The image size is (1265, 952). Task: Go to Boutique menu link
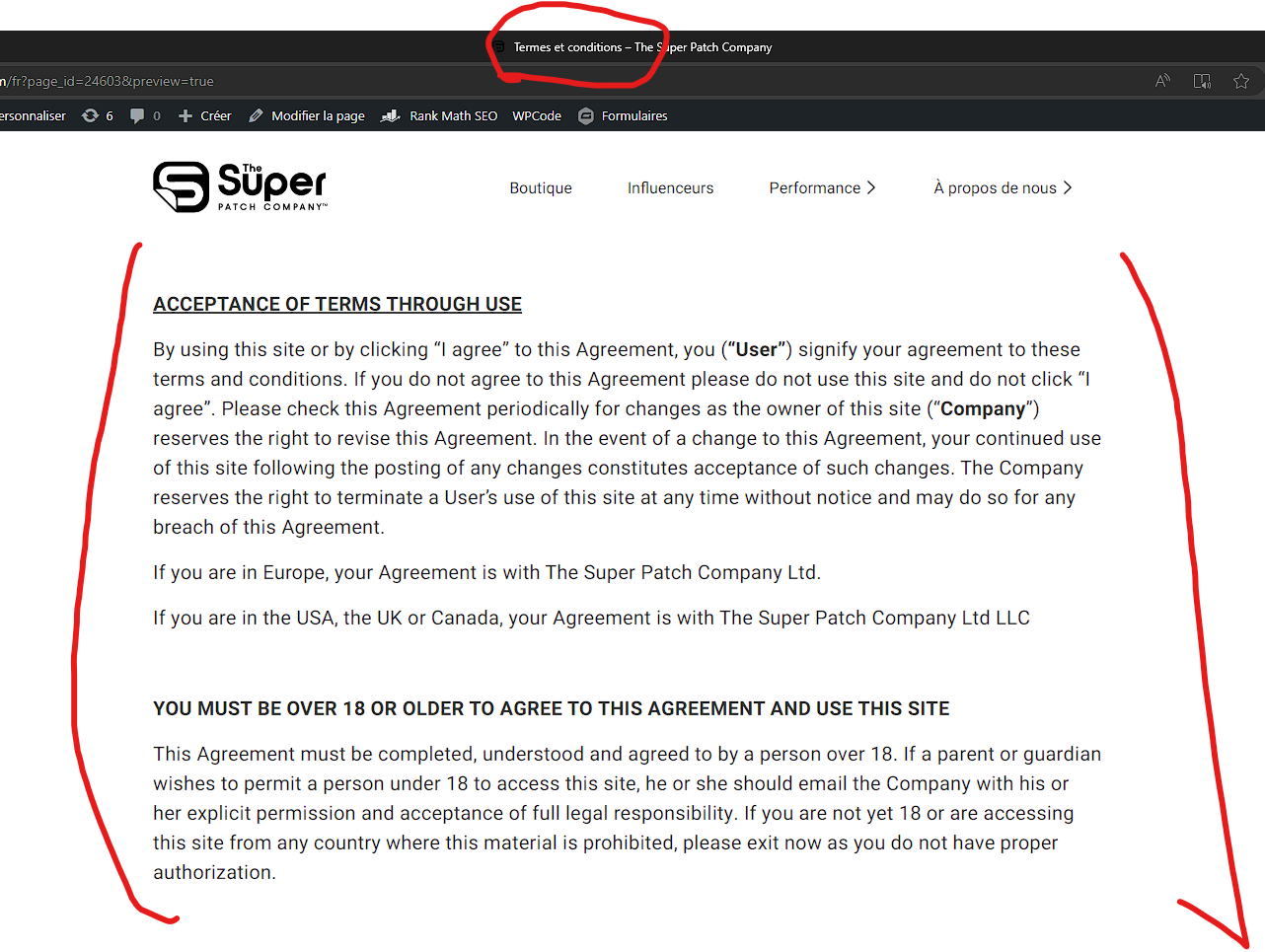coord(541,187)
